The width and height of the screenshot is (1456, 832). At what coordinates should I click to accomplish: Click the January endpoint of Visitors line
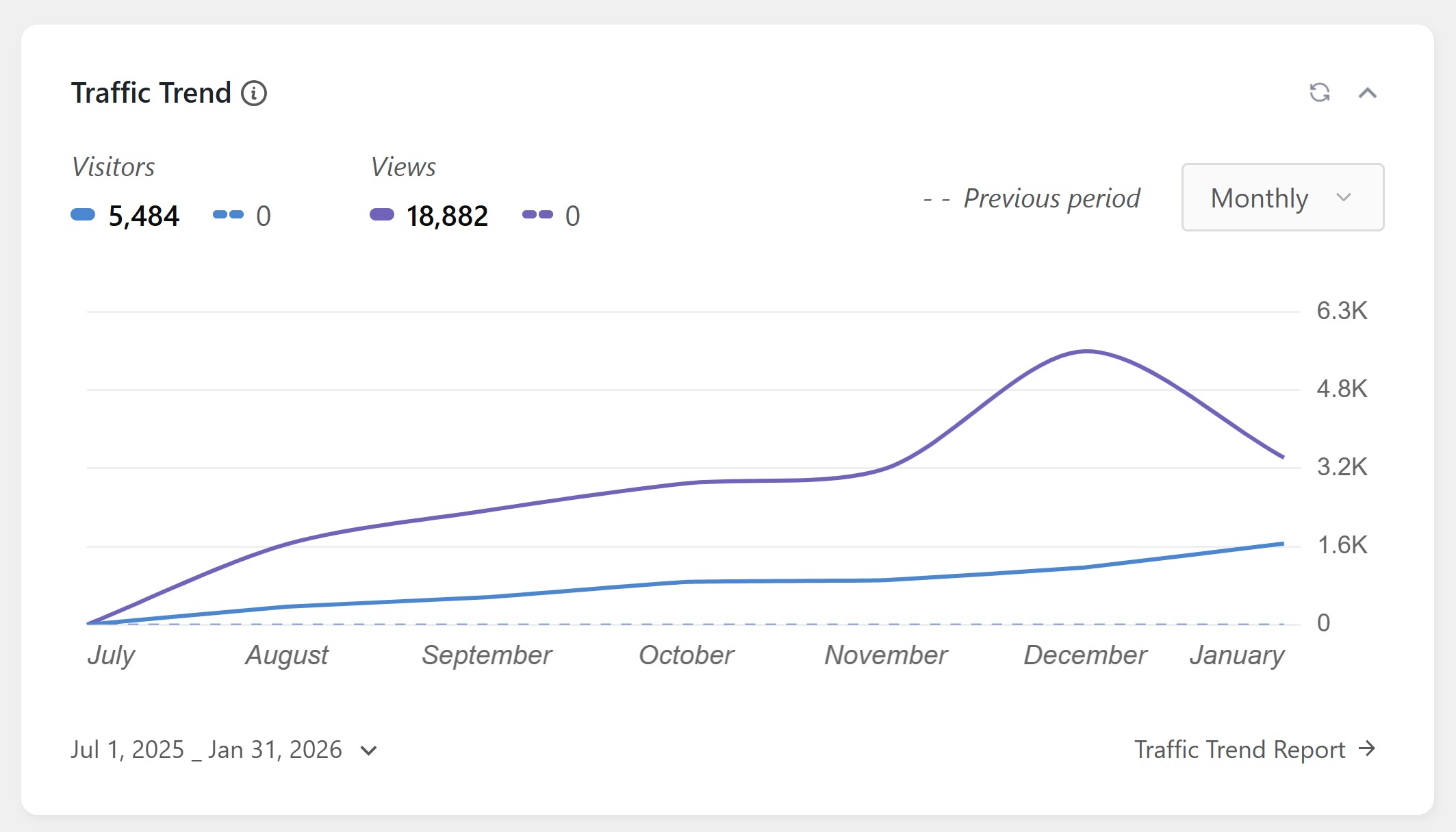coord(1282,544)
